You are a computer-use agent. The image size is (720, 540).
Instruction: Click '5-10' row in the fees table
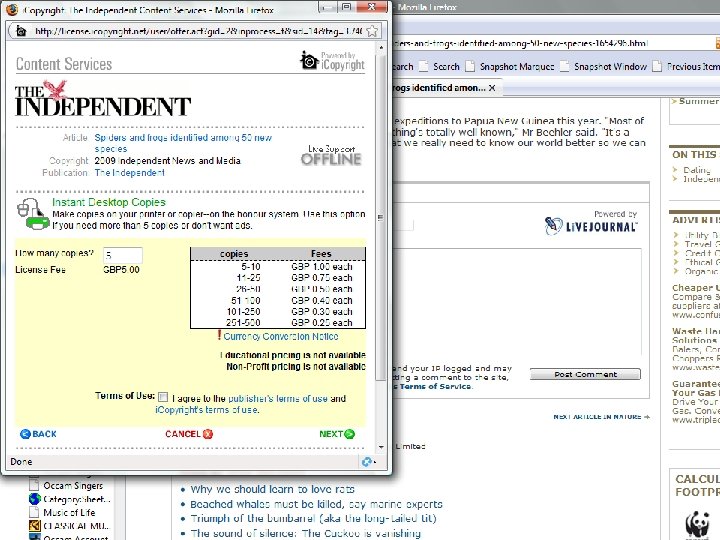coord(278,267)
